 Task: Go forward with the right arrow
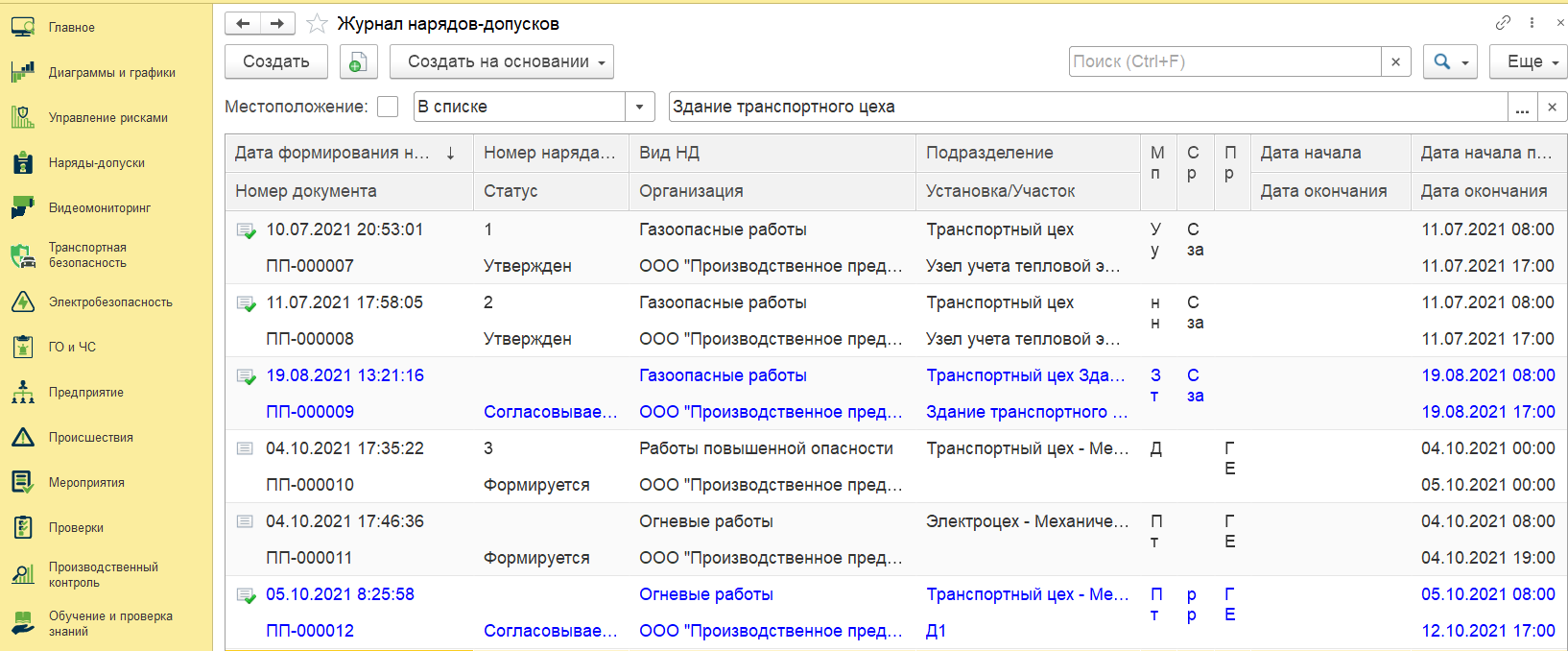click(x=276, y=23)
